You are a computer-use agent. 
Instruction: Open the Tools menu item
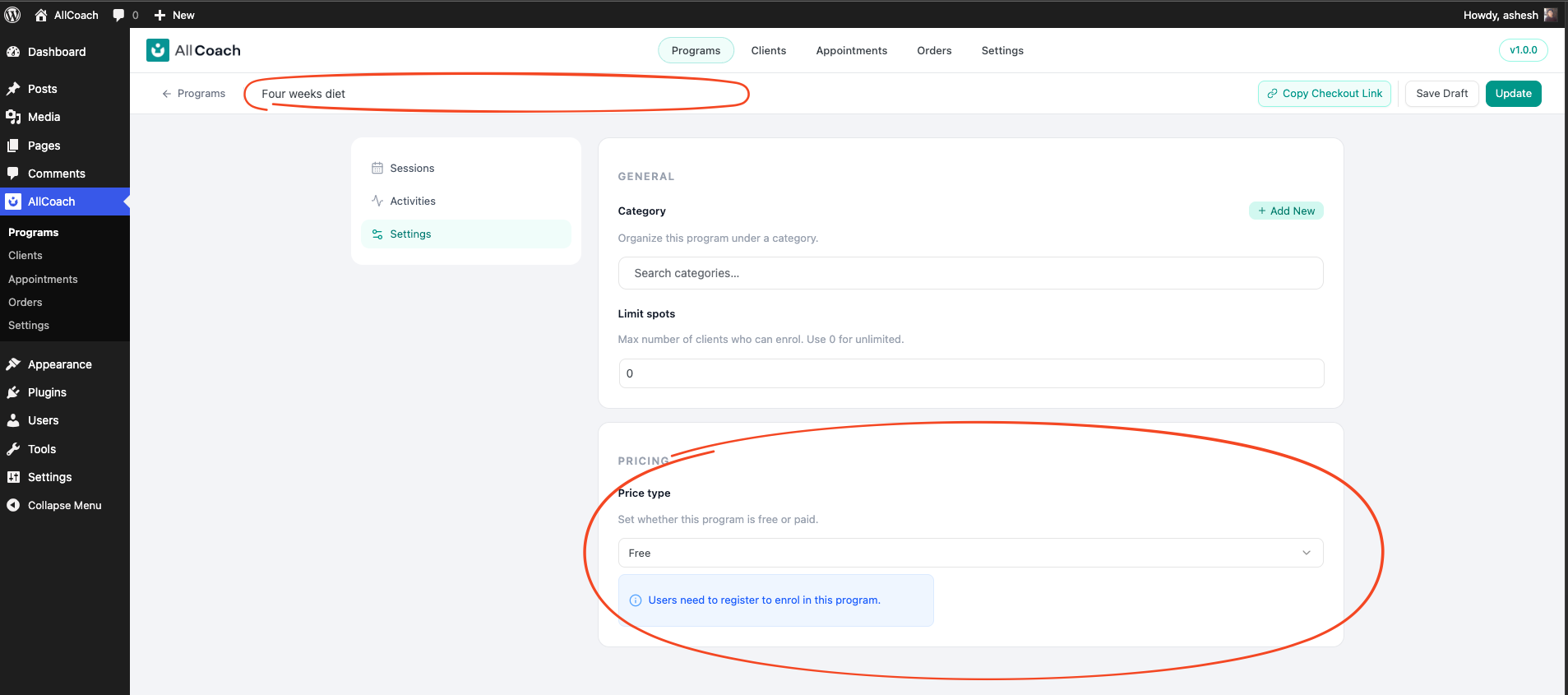coord(65,449)
